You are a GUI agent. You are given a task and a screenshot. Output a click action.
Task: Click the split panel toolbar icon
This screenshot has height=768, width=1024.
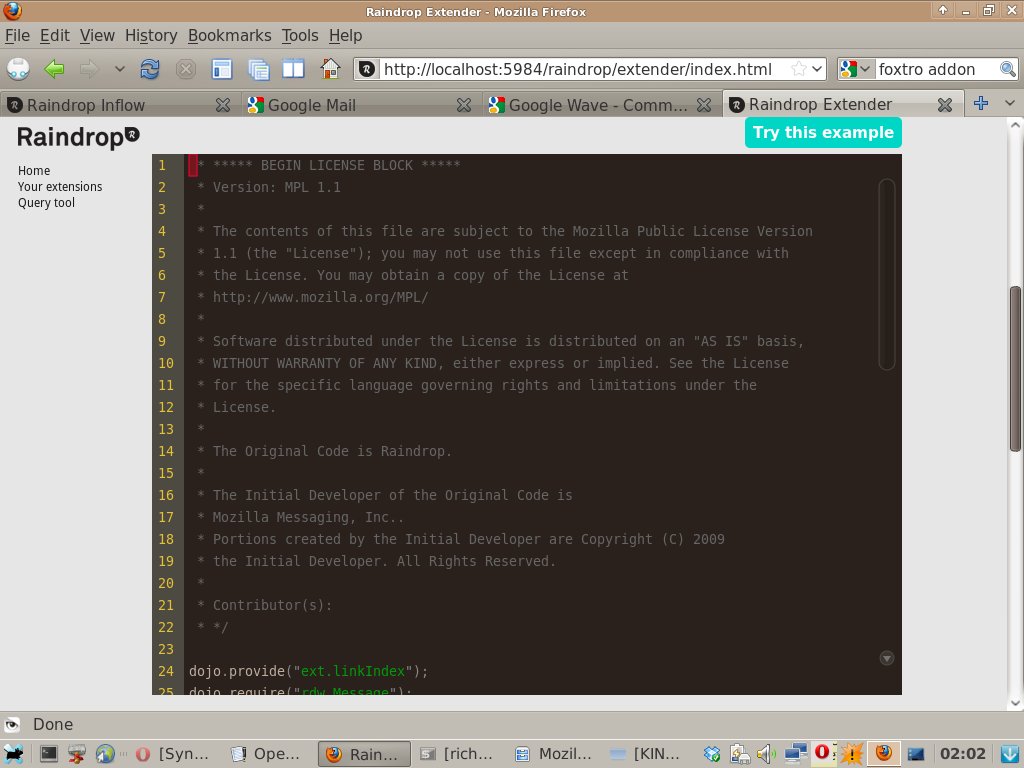[293, 69]
